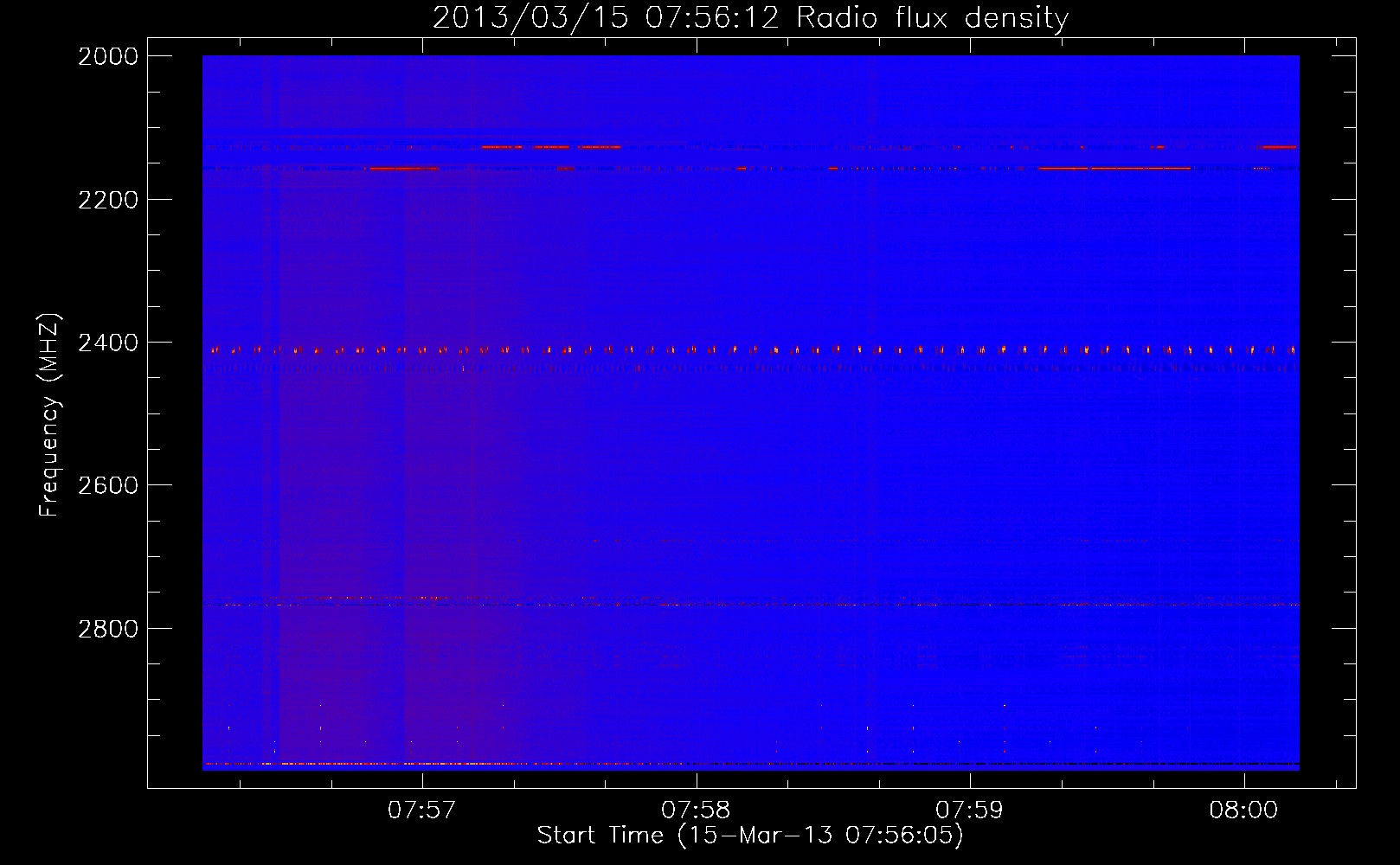Click the 07:58 time tick label
Image resolution: width=1400 pixels, height=865 pixels.
click(696, 810)
